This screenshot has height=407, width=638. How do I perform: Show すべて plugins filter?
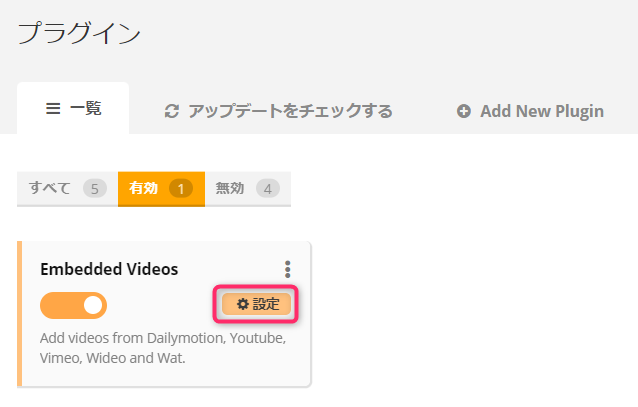[68, 189]
